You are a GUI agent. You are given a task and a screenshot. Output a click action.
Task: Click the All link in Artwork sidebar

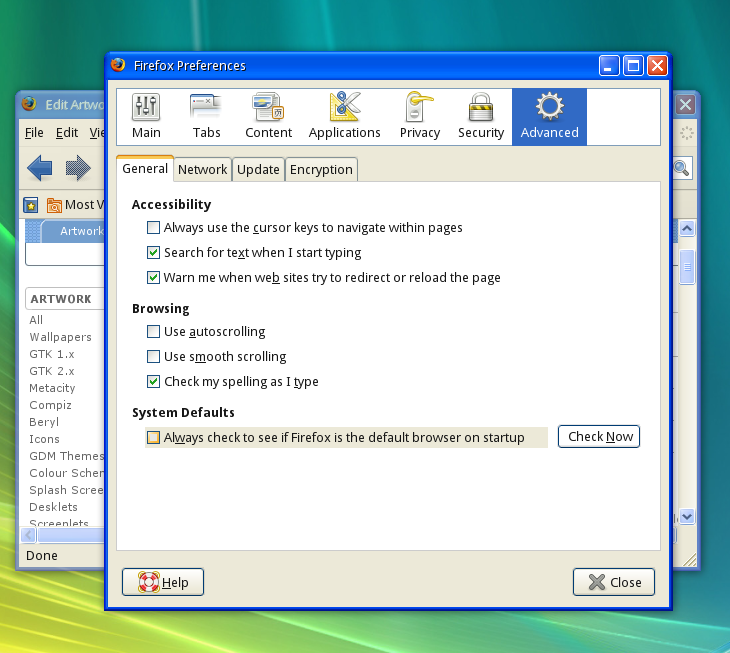coord(36,320)
